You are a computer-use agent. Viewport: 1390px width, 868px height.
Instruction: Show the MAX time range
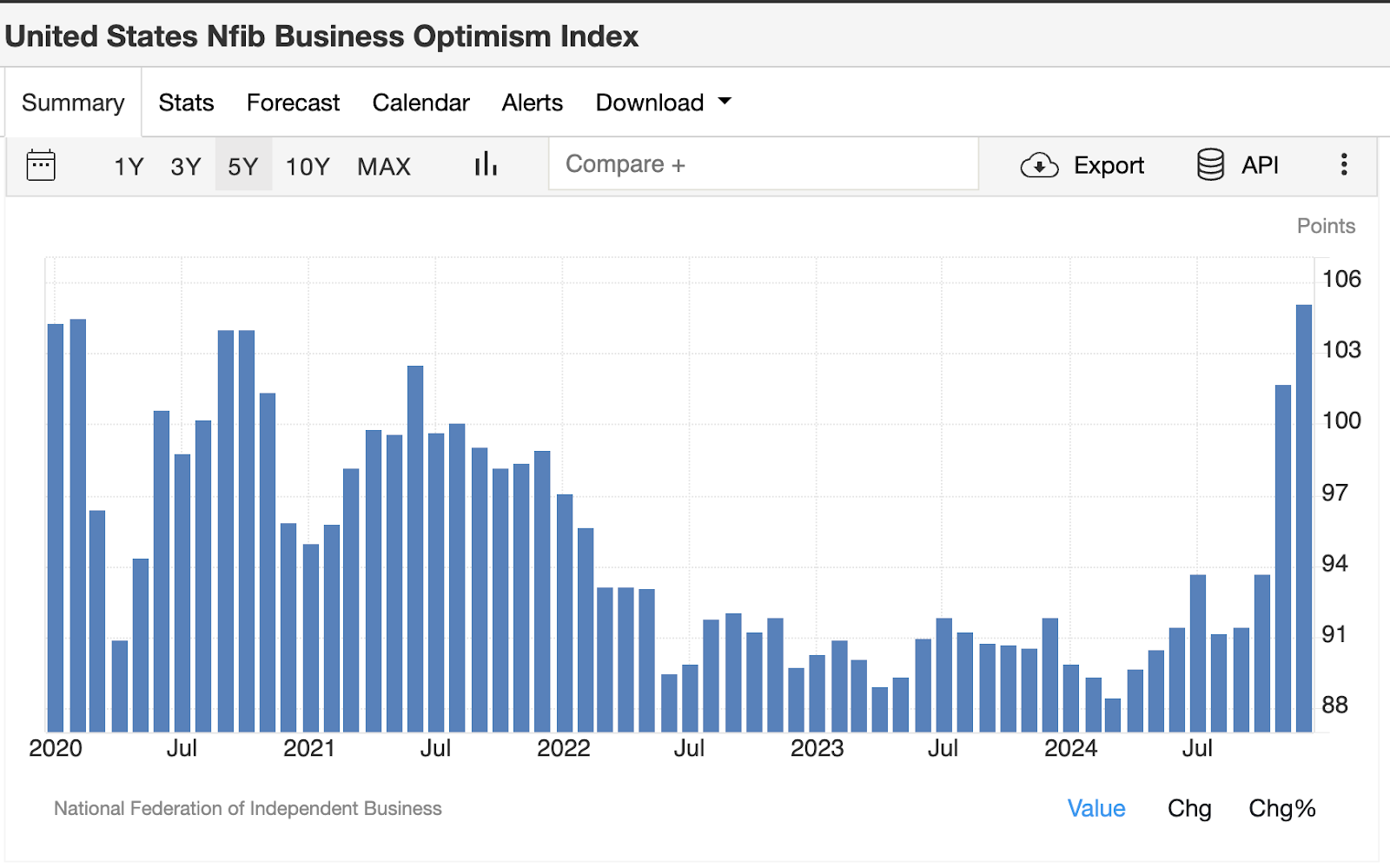click(x=384, y=166)
